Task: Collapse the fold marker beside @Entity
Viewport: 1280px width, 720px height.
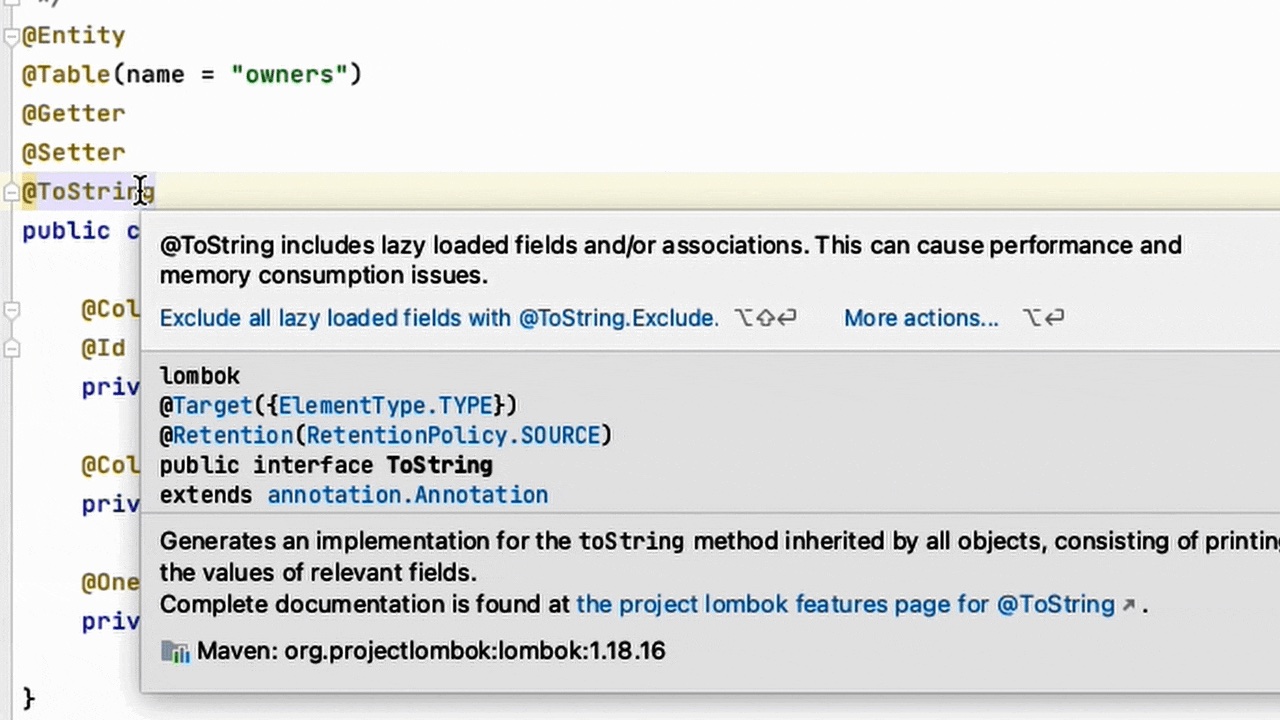Action: [x=11, y=37]
